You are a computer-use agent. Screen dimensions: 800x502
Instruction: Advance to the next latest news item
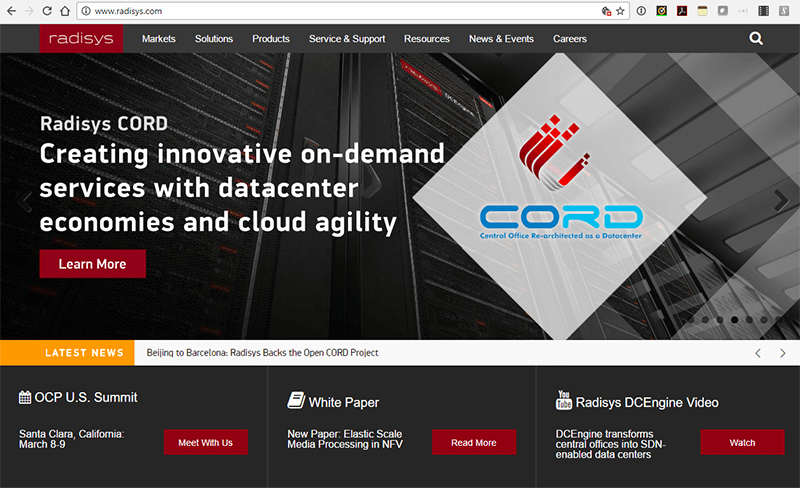[782, 353]
